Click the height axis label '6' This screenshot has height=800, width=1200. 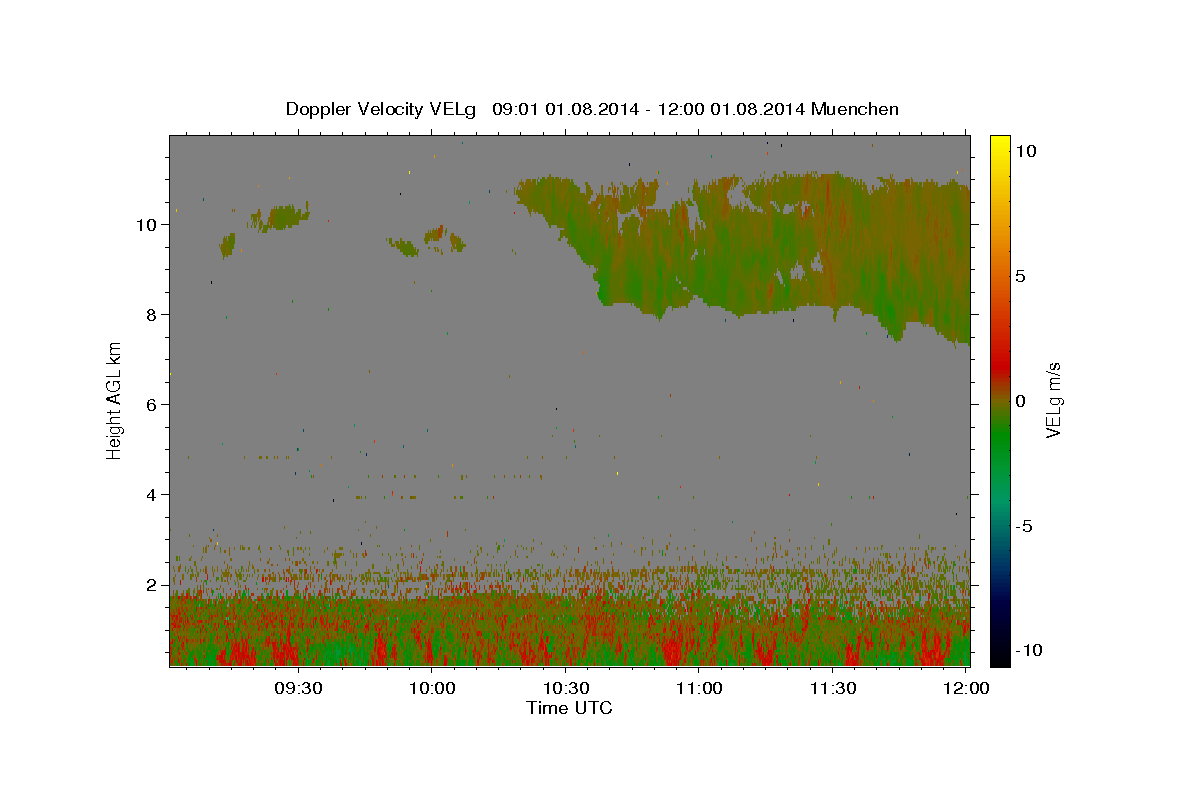[x=152, y=405]
